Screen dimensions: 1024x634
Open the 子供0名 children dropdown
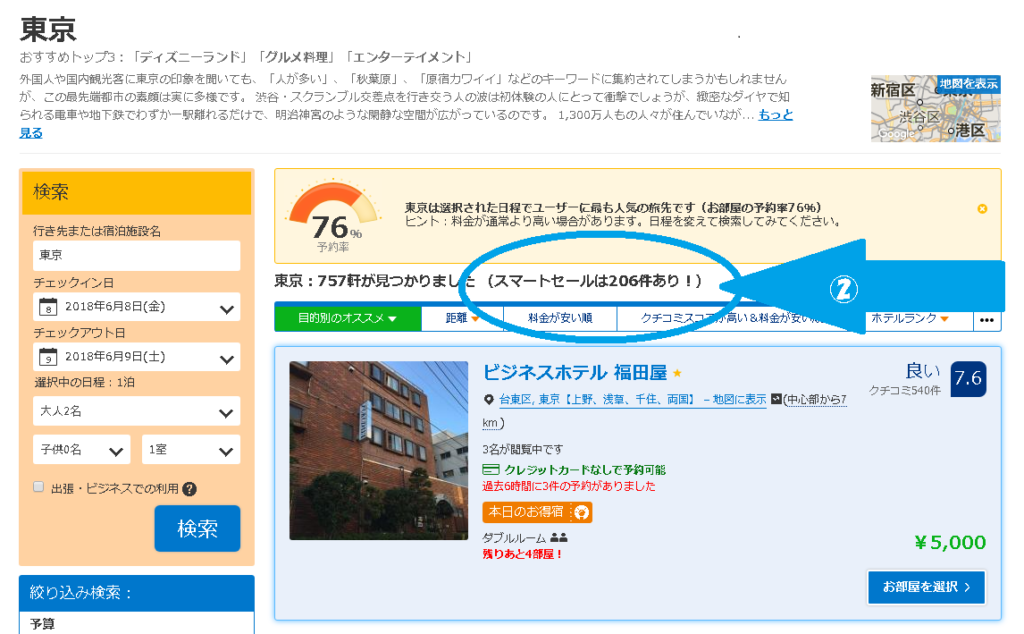tap(81, 450)
